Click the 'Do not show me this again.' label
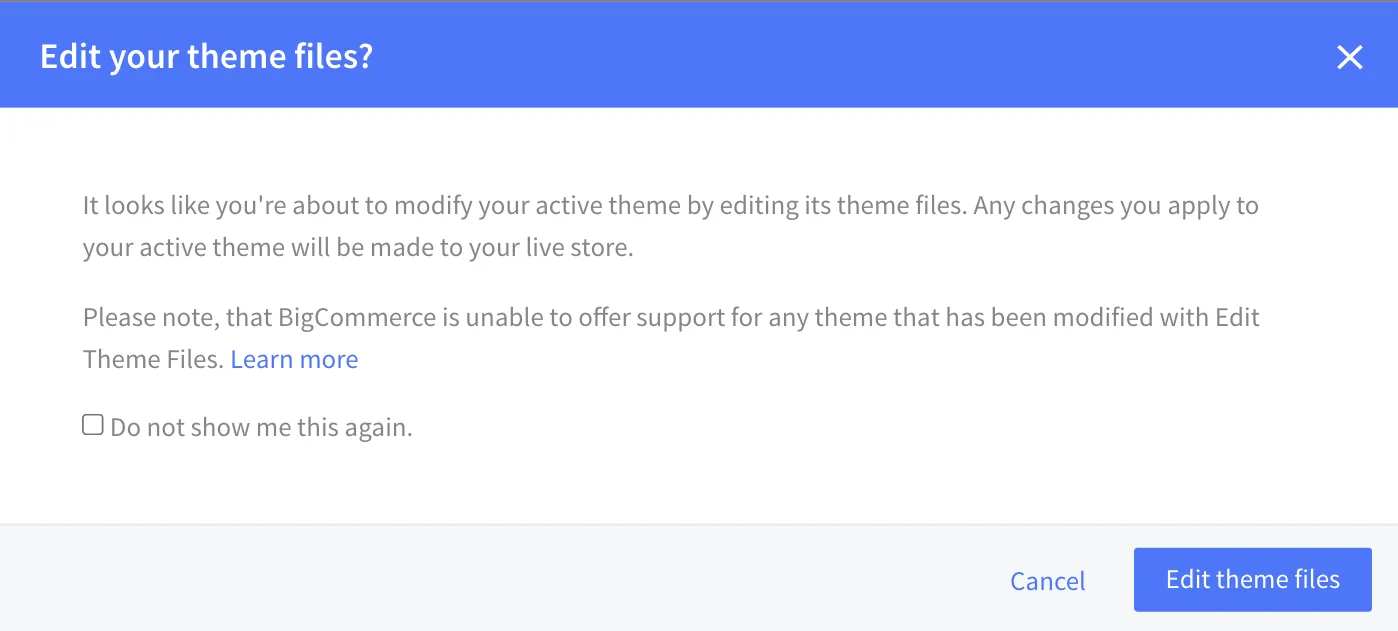 point(261,428)
